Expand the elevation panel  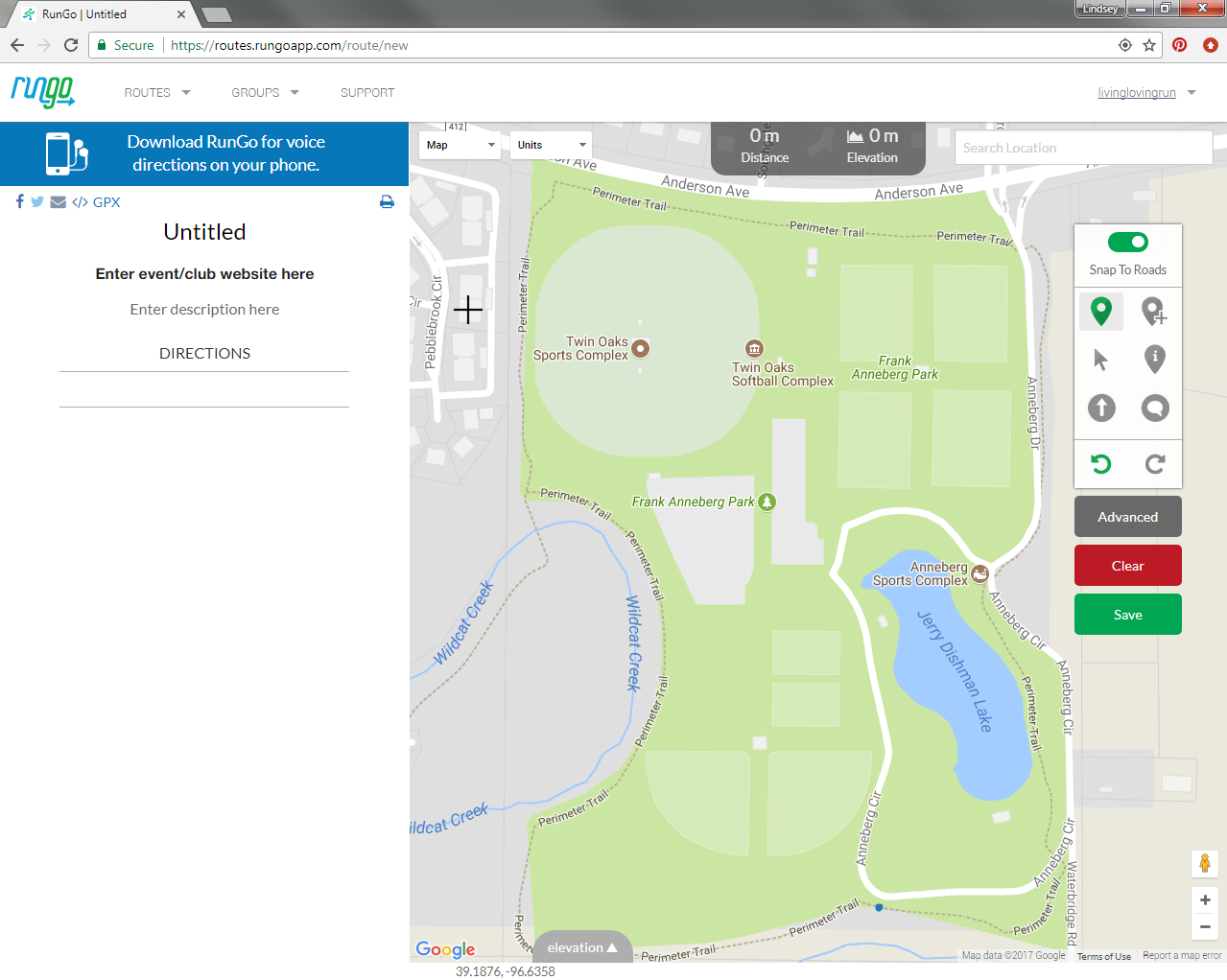[581, 947]
